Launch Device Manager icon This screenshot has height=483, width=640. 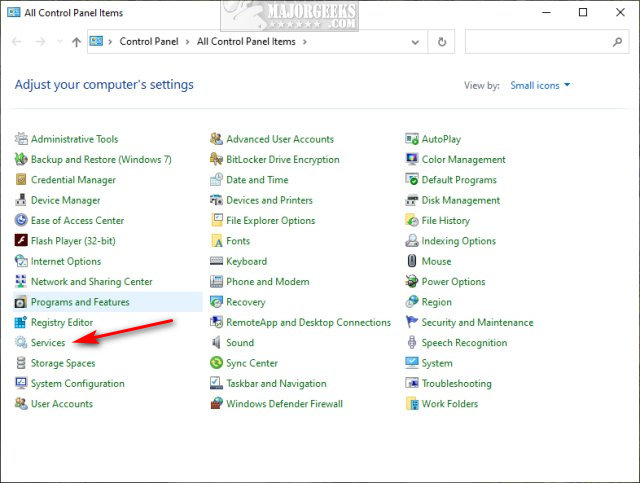[21, 200]
